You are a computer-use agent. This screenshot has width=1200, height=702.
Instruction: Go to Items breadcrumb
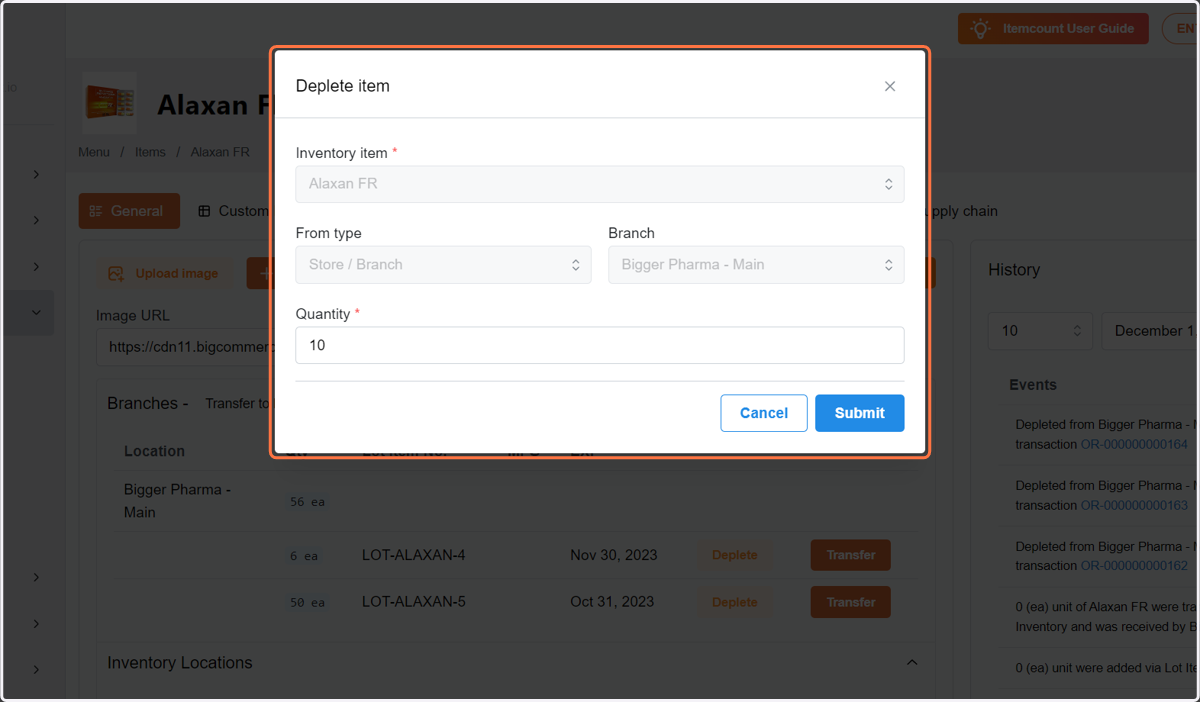click(150, 152)
